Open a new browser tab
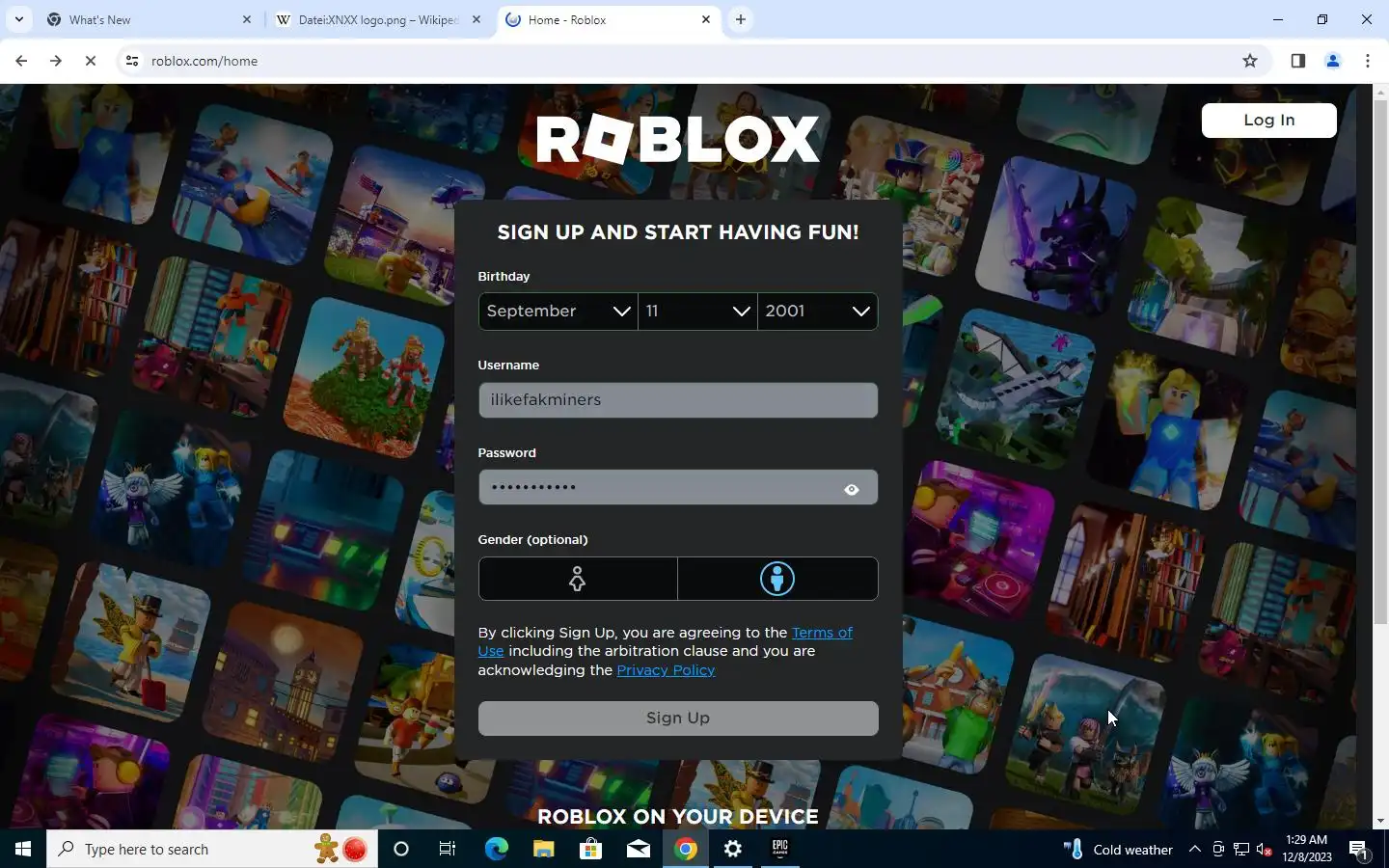Viewport: 1389px width, 868px height. (x=741, y=19)
